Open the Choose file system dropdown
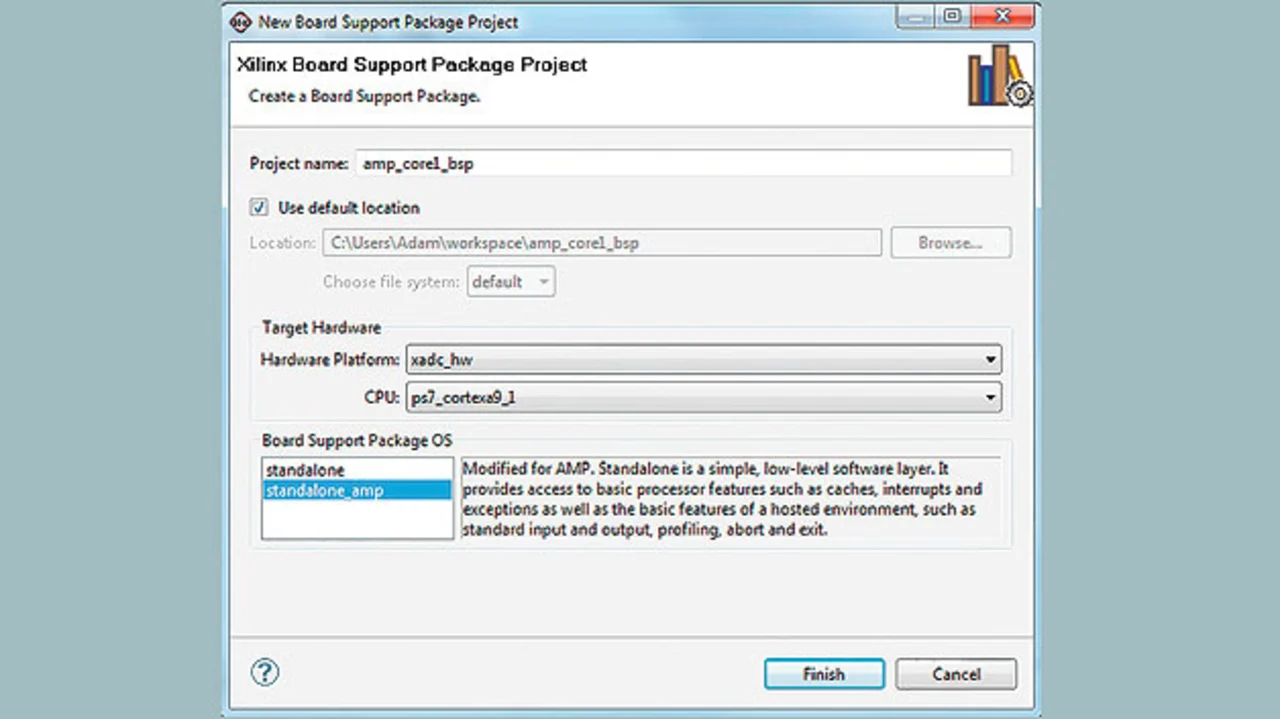The height and width of the screenshot is (719, 1280). tap(511, 282)
